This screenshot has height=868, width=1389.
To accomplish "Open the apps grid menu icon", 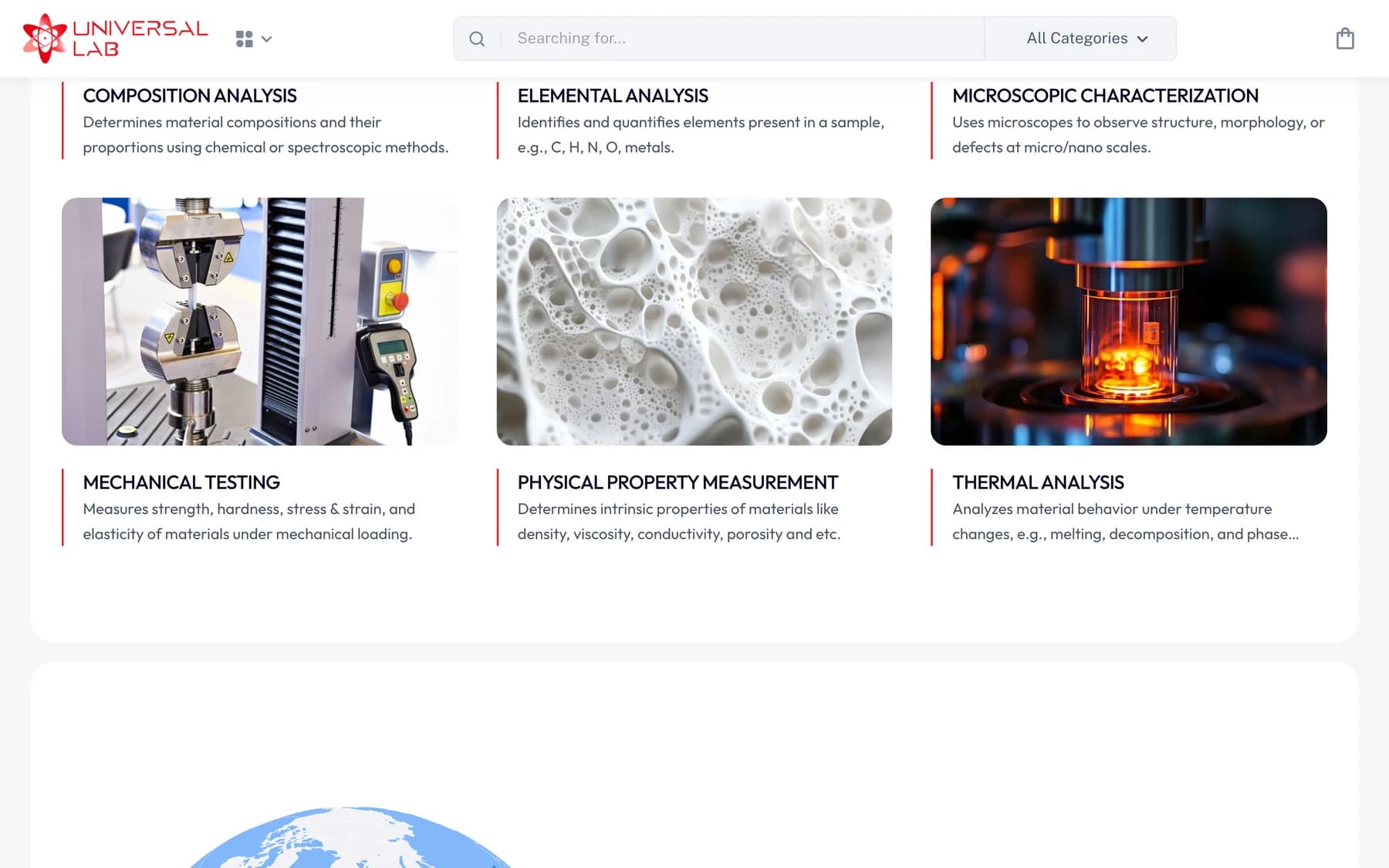I will [244, 39].
